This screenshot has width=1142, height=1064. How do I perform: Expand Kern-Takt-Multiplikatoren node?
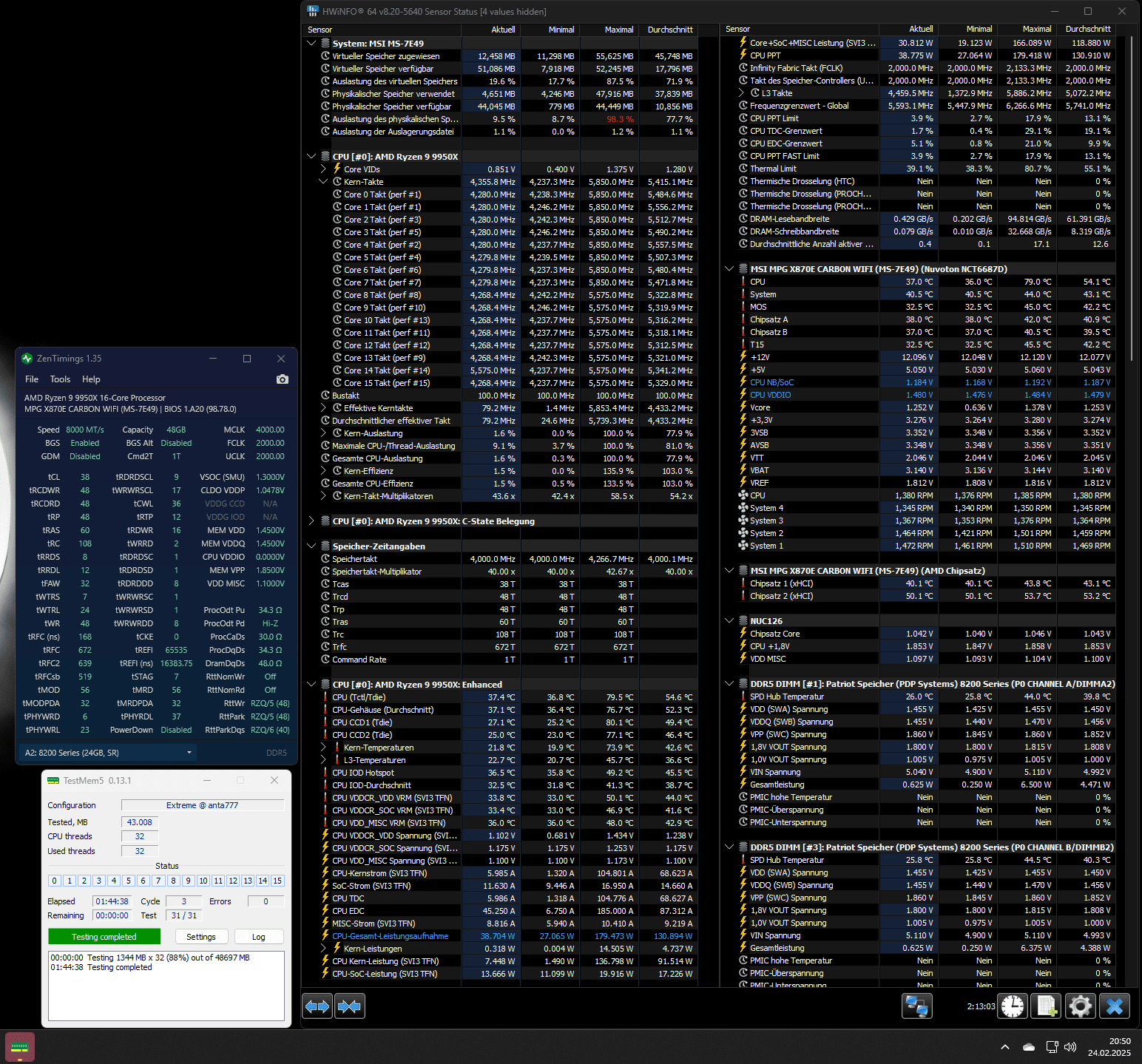pyautogui.click(x=323, y=496)
